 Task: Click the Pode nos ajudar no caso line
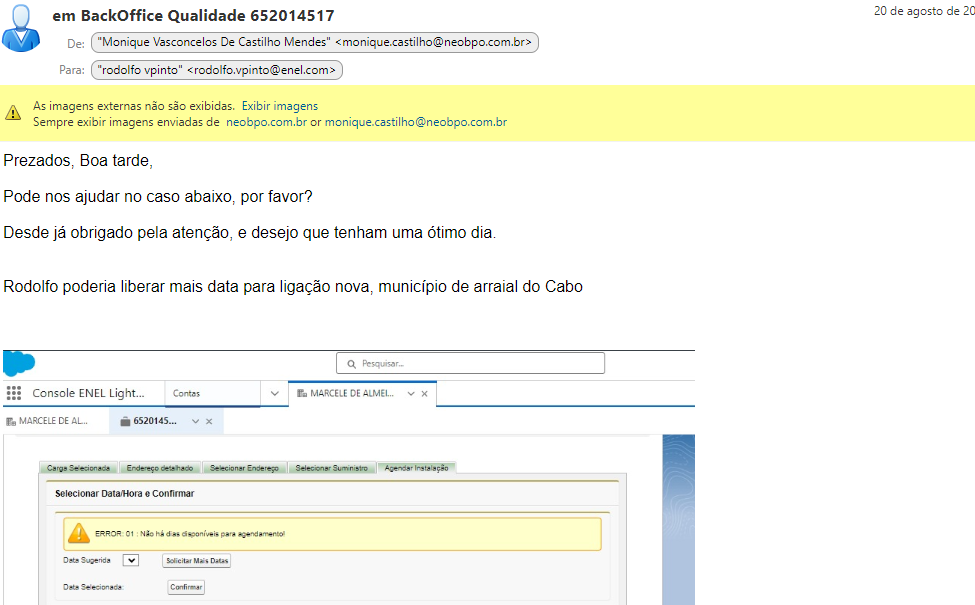pyautogui.click(x=158, y=197)
